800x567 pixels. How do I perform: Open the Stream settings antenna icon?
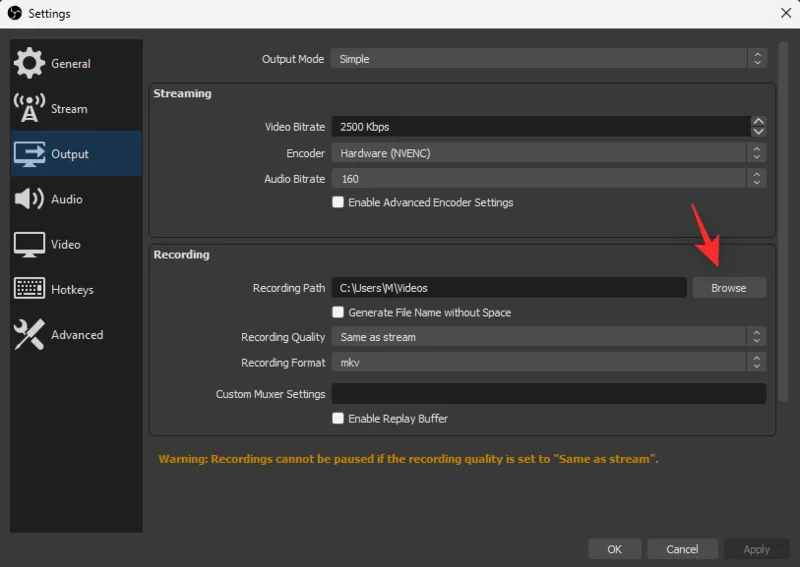(x=29, y=108)
